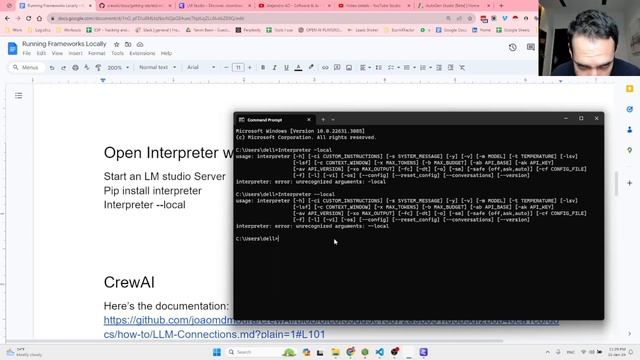640x360 pixels.
Task: Switch to the LM Studio browser tab
Action: click(214, 6)
